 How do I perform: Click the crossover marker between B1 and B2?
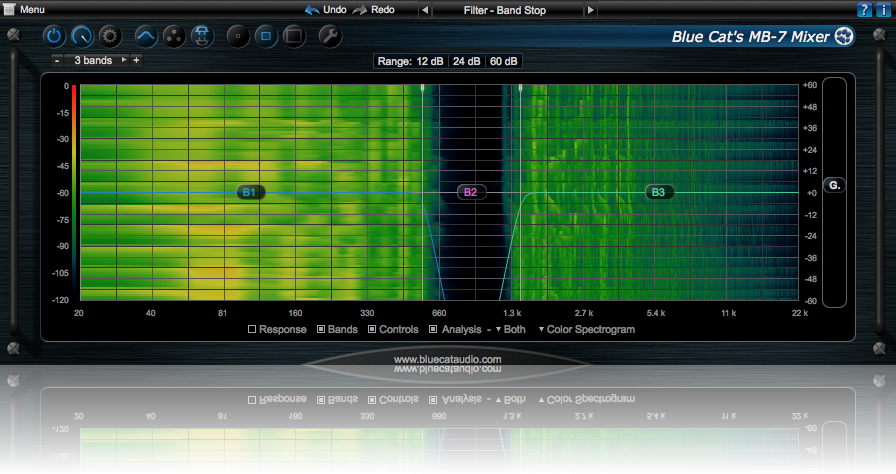423,89
